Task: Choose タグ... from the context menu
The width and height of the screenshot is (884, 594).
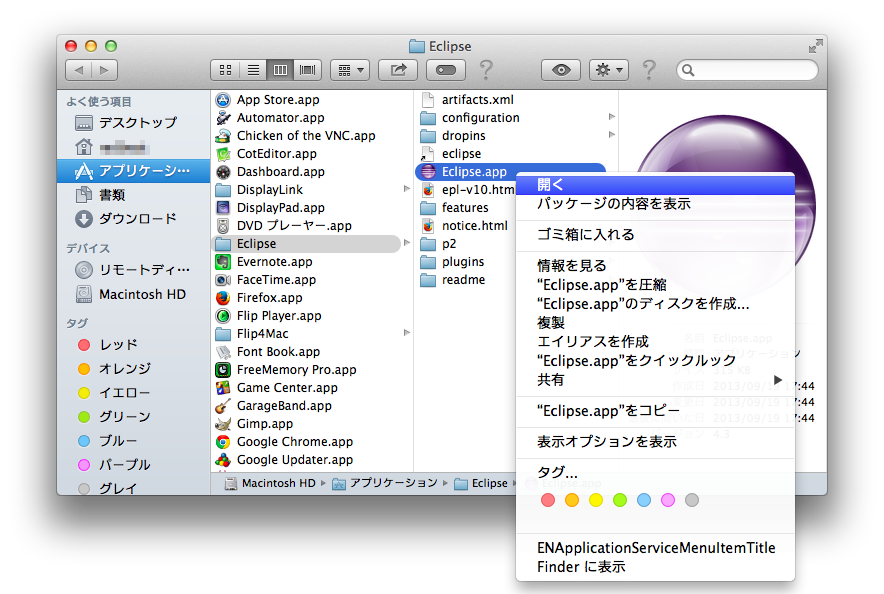Action: click(656, 472)
